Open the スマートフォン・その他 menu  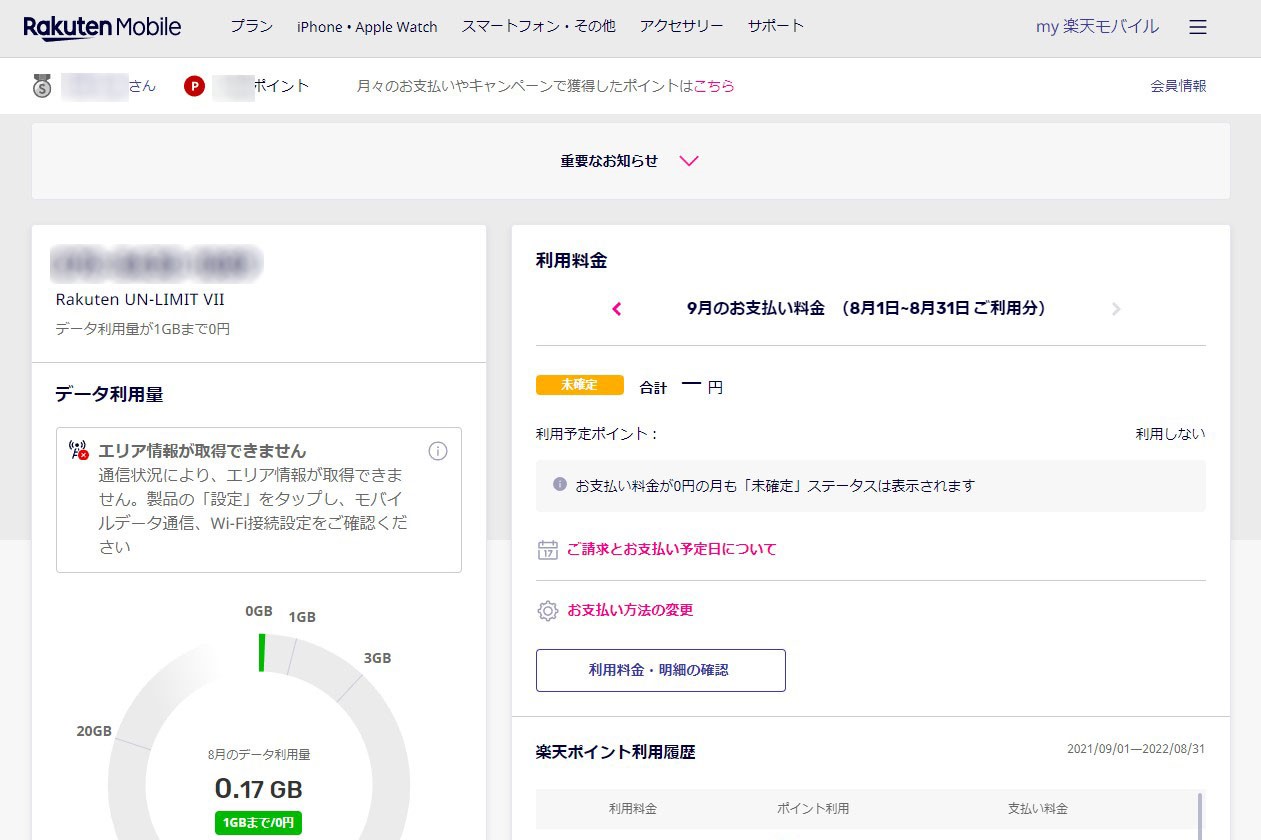tap(538, 27)
